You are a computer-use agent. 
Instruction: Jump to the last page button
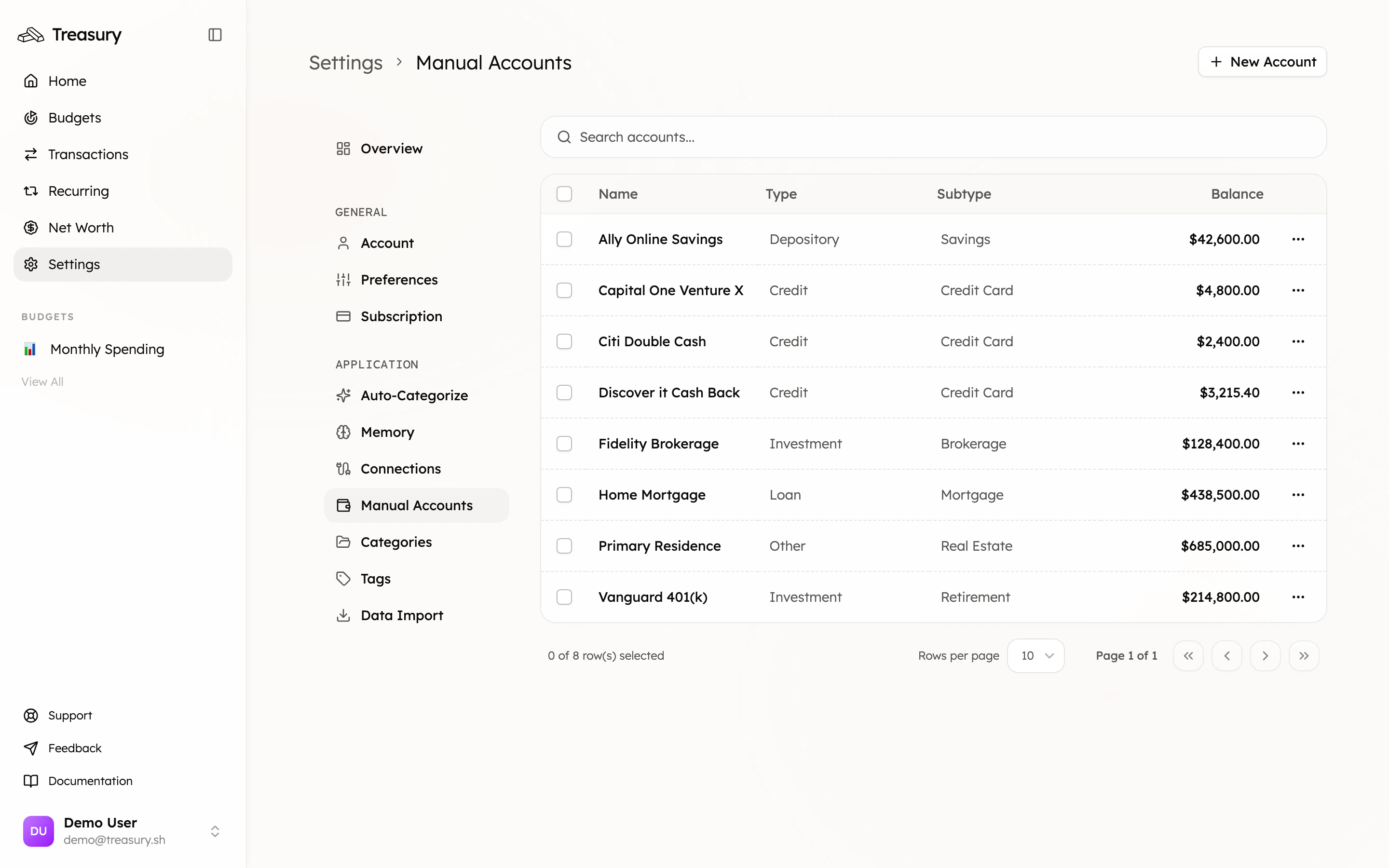[x=1304, y=656]
